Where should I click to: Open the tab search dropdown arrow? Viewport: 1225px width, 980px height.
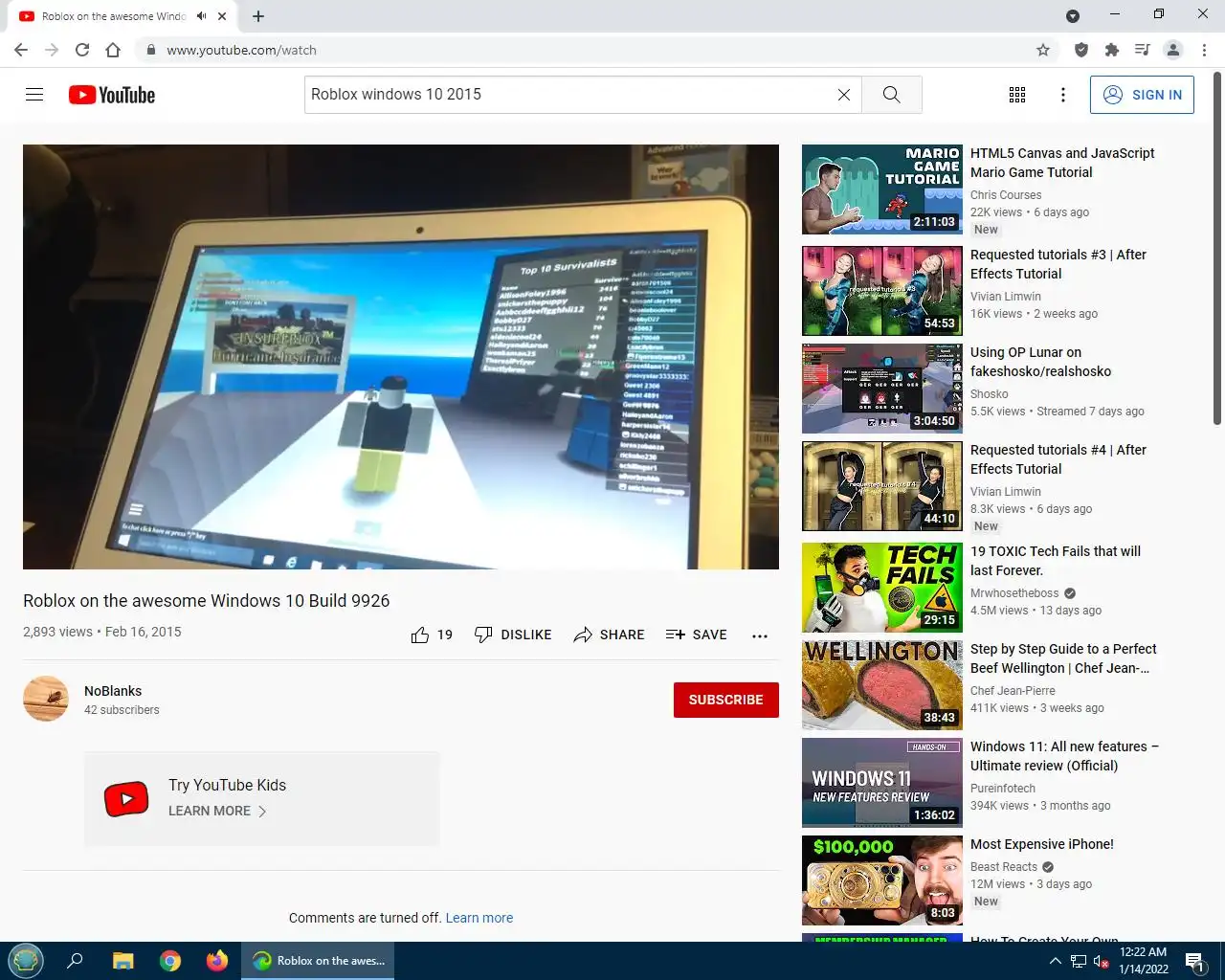(1073, 16)
